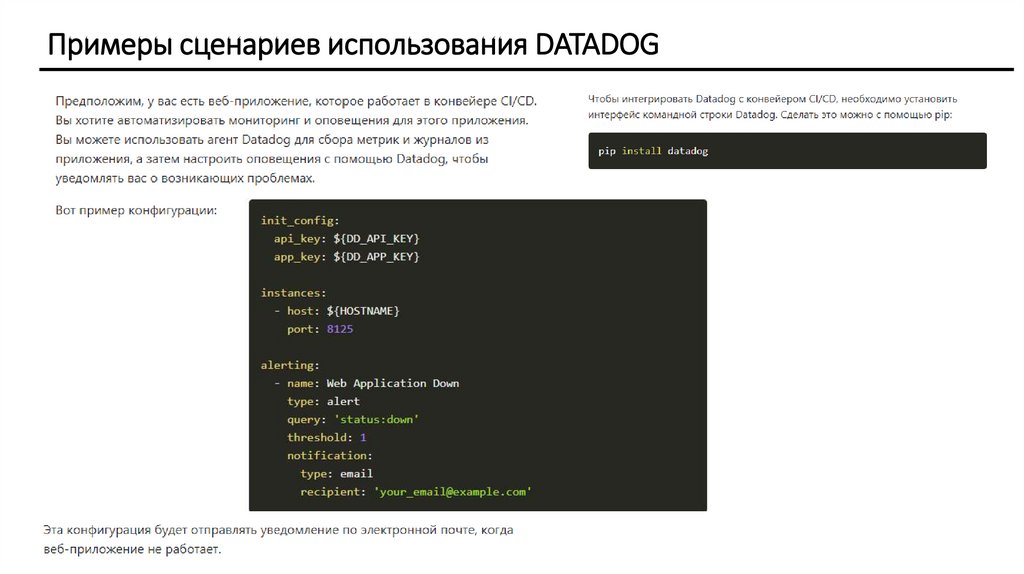The image size is (1024, 574).
Task: Click the line 'уведомлять вас о возникающих проблемах.'
Action: point(185,178)
